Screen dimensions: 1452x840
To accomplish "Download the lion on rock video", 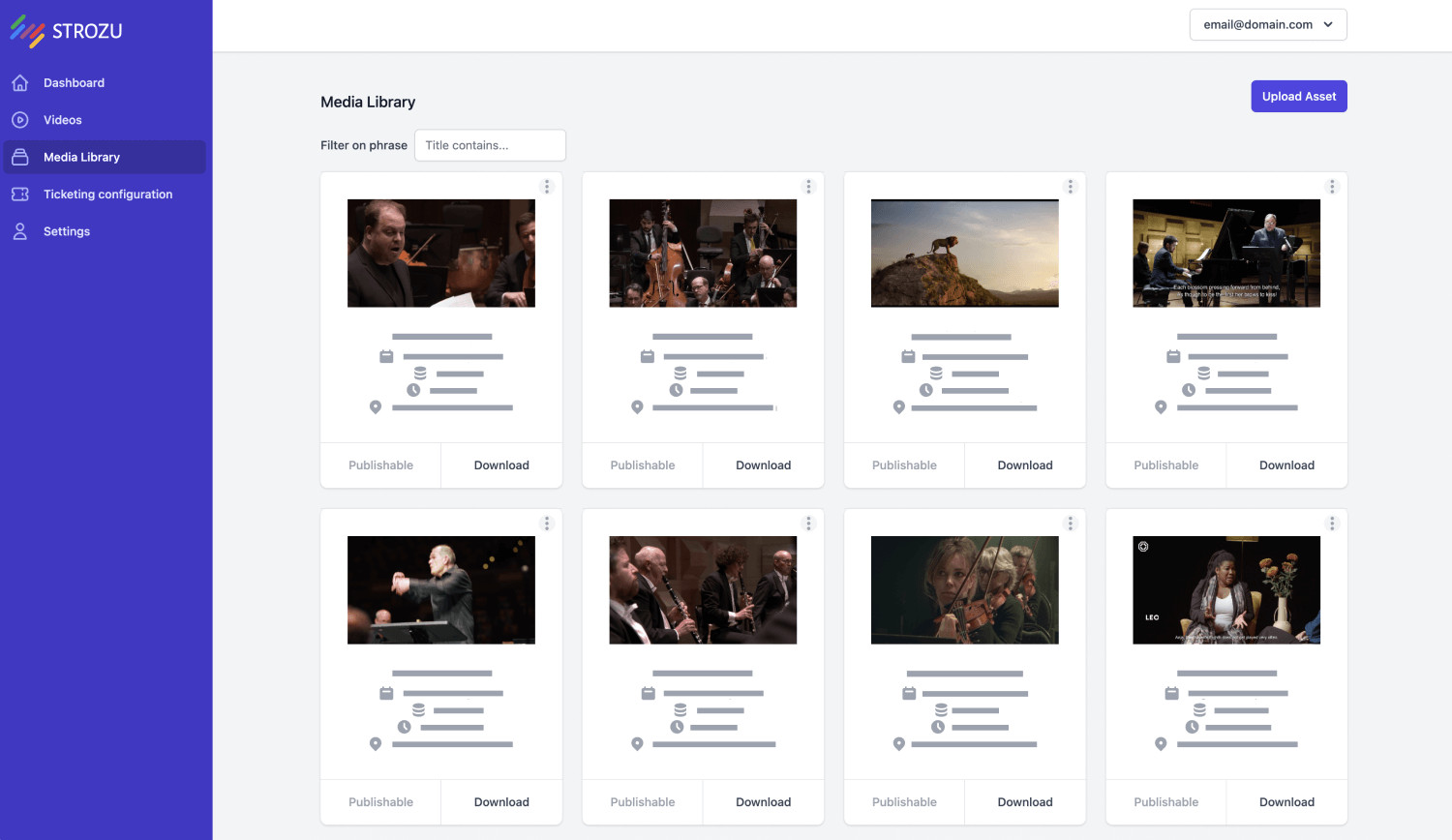I will click(1024, 465).
